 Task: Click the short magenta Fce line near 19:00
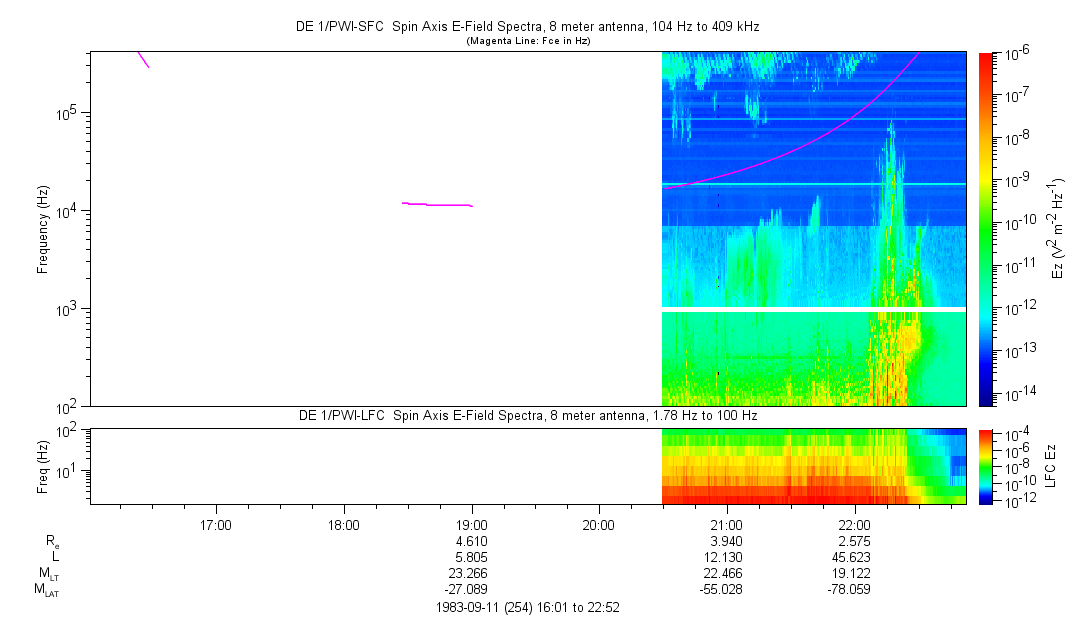click(438, 204)
